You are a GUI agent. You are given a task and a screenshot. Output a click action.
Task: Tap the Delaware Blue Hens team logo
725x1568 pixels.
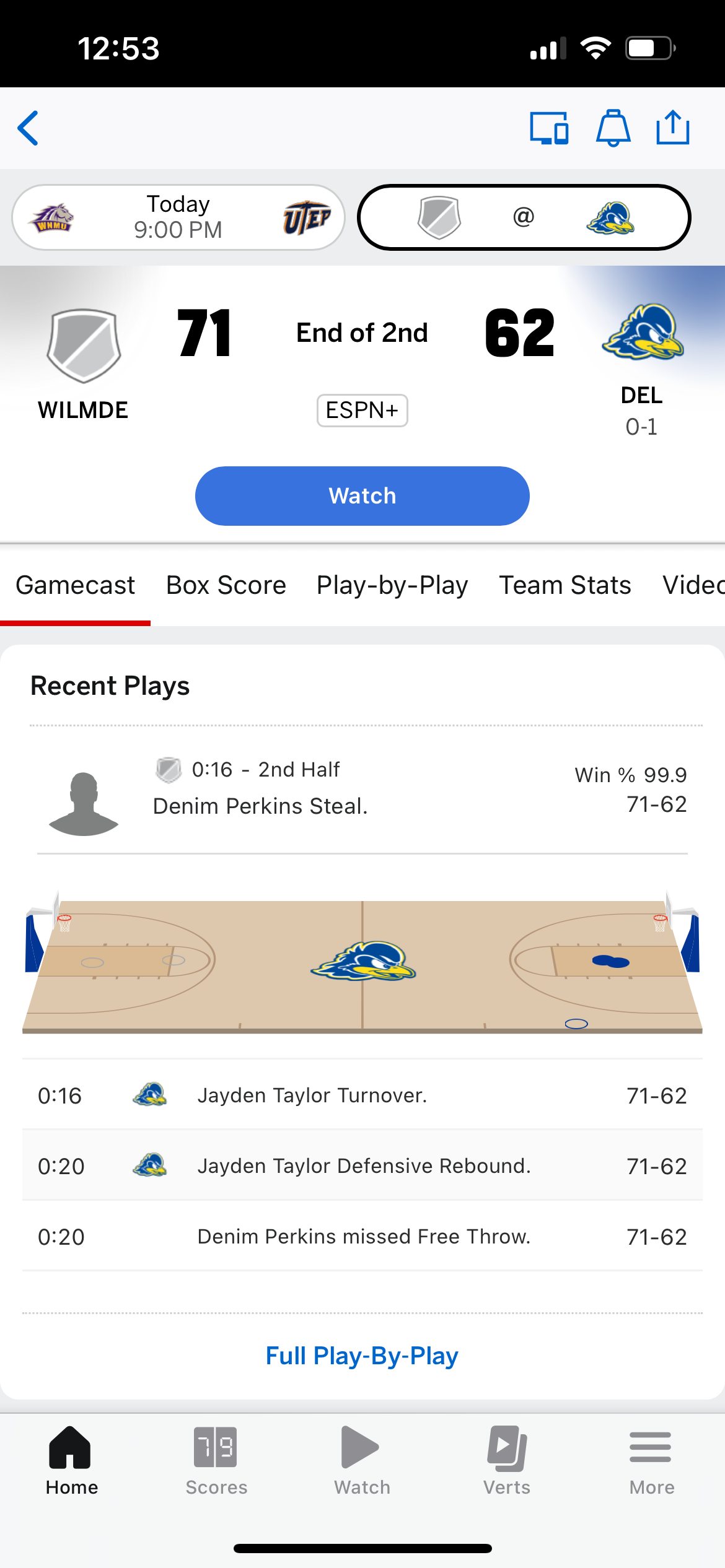pos(643,332)
